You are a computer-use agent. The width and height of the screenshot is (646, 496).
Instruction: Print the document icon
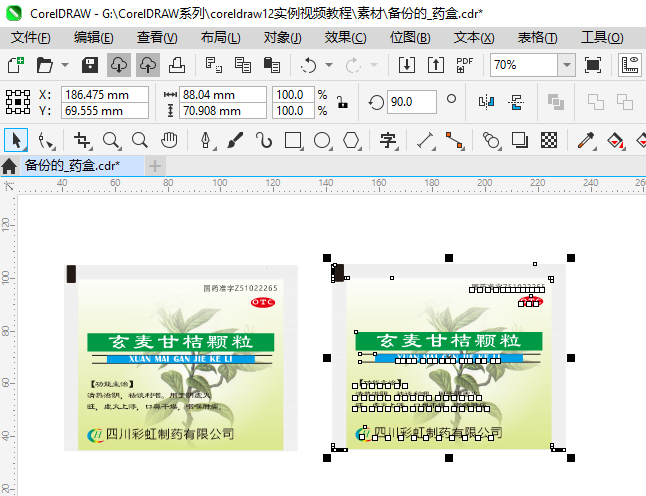[x=177, y=65]
